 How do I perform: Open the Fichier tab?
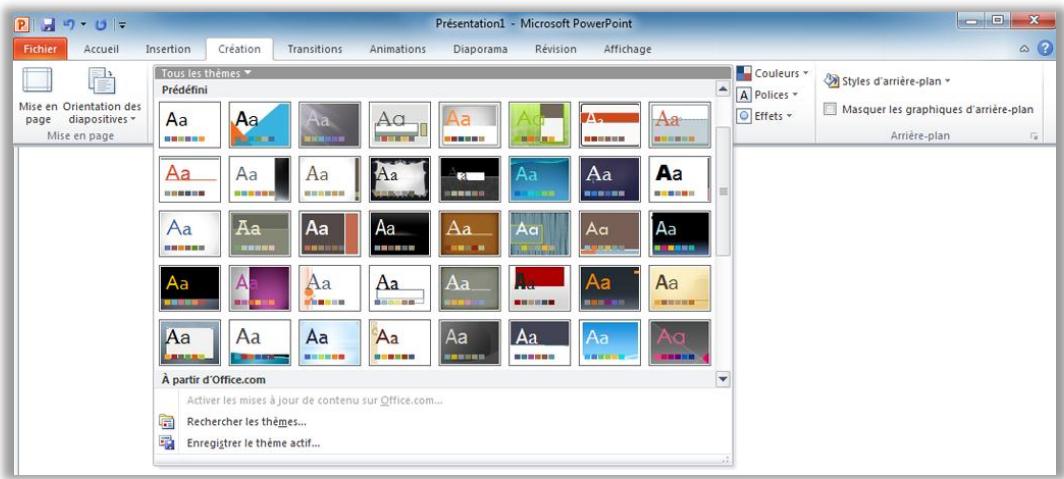pyautogui.click(x=40, y=49)
